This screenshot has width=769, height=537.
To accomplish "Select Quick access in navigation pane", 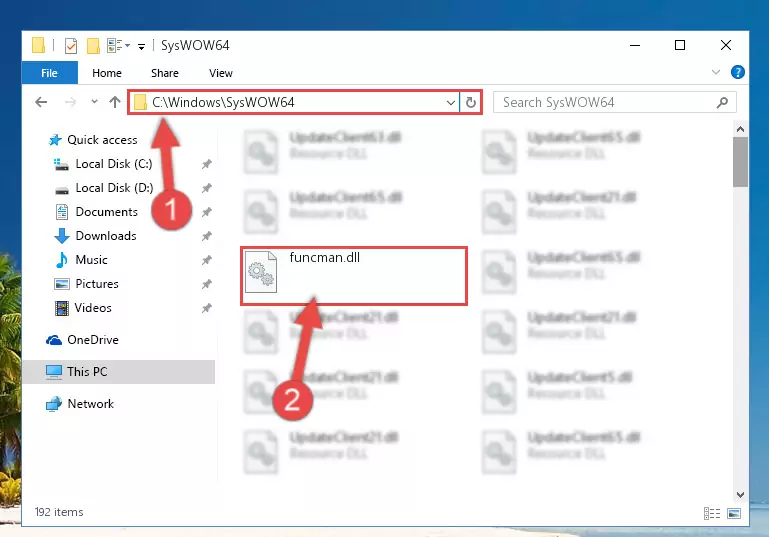I will (102, 140).
